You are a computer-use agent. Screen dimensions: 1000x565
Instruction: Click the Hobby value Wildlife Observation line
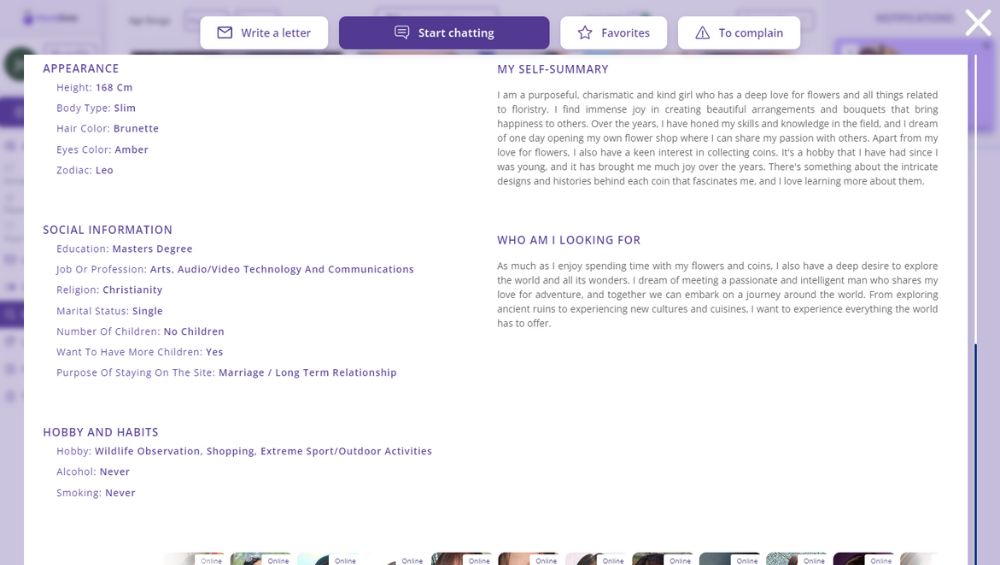pyautogui.click(x=263, y=451)
